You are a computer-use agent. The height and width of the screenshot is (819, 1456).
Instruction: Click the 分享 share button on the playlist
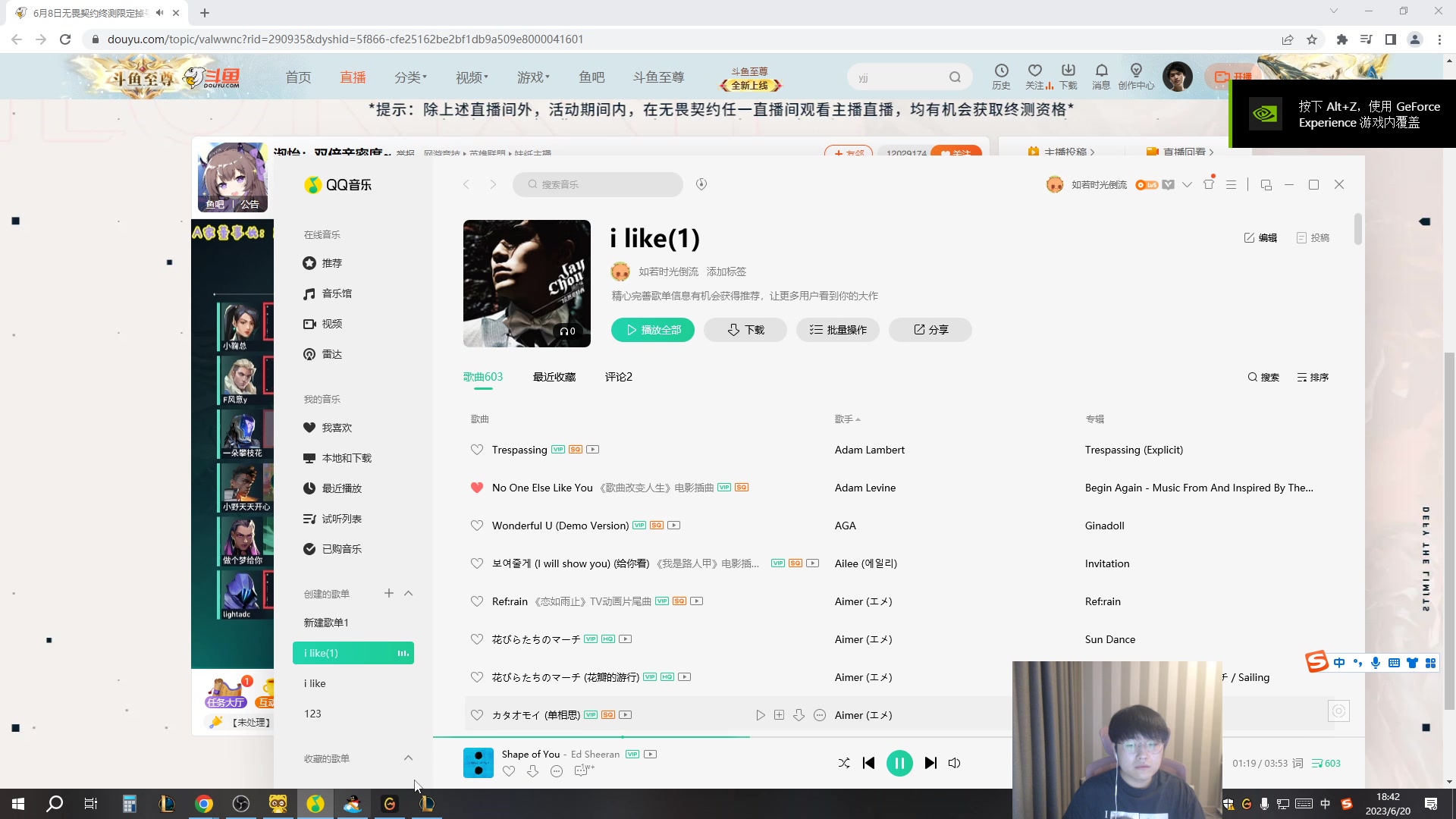[930, 330]
